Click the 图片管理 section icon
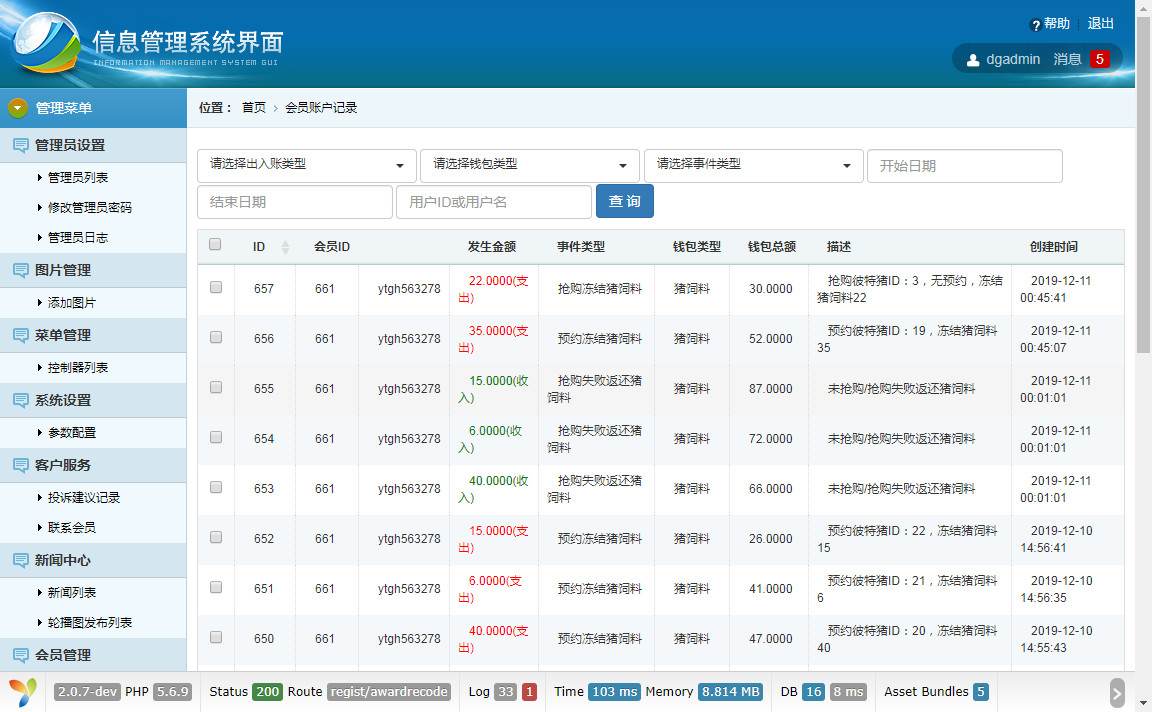Image resolution: width=1152 pixels, height=712 pixels. tap(20, 270)
